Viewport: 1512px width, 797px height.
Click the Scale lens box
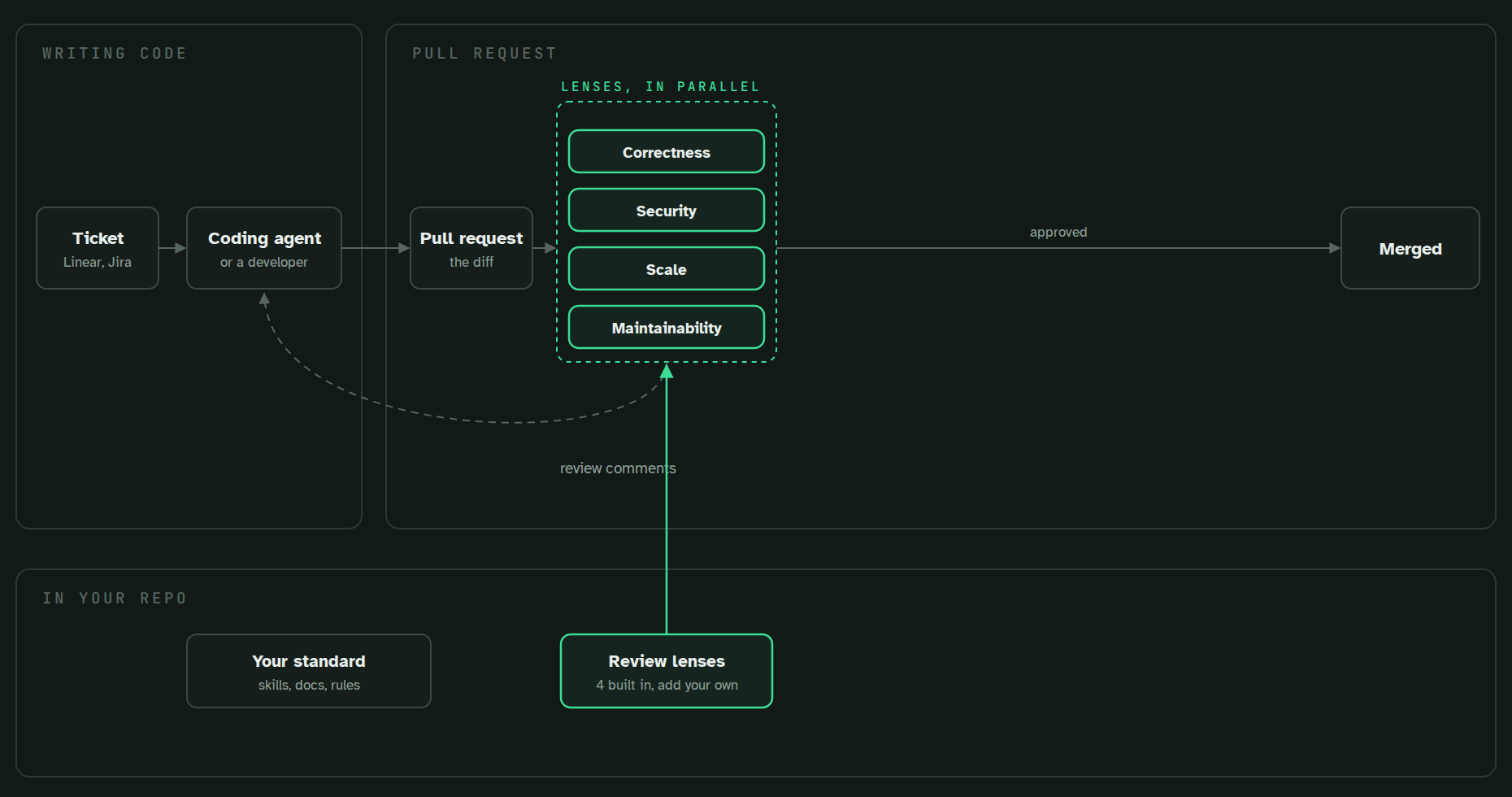pos(667,269)
